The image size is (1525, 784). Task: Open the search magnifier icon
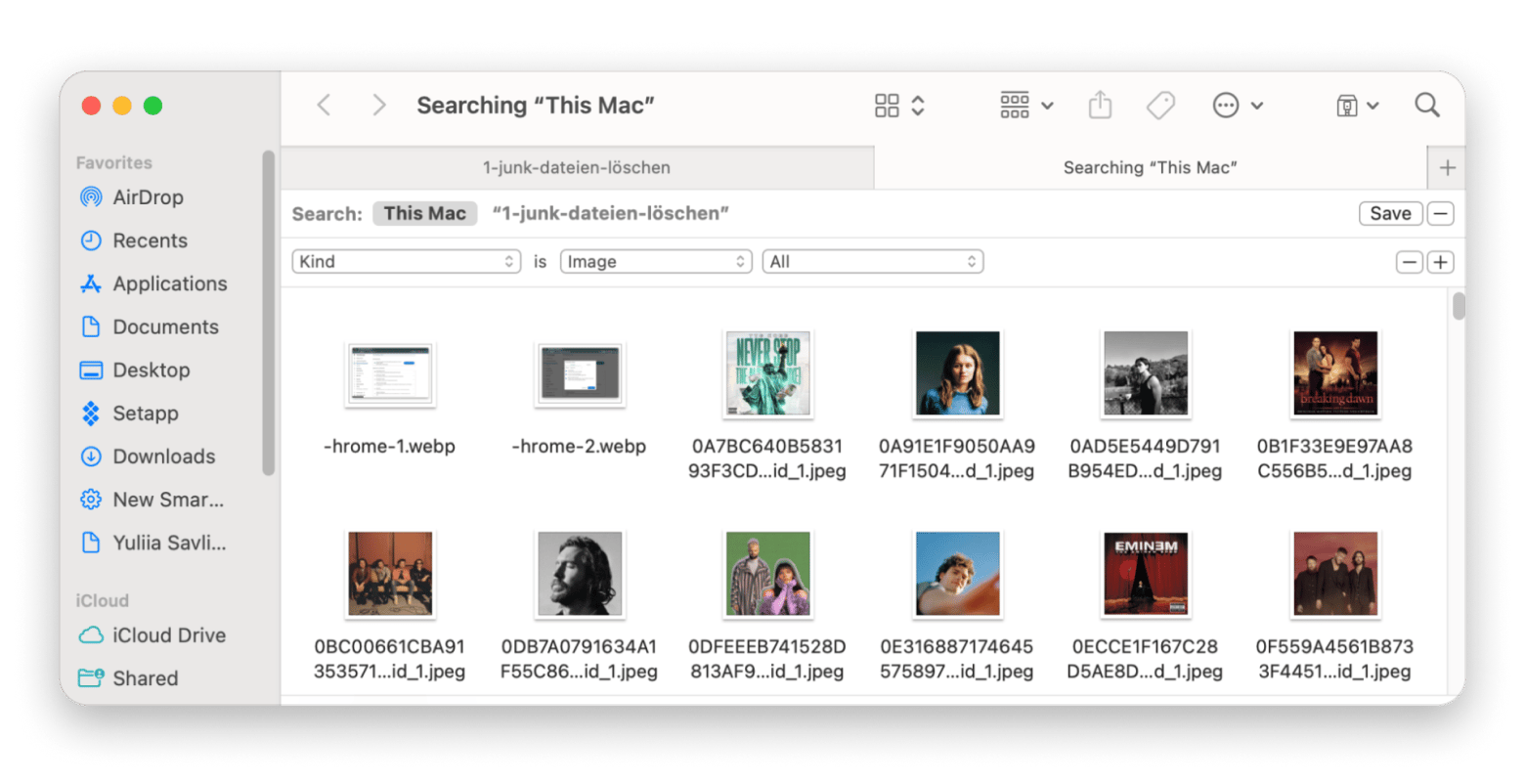click(x=1426, y=106)
